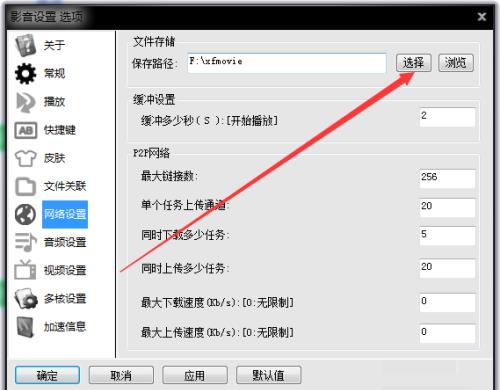Click the 同时下载多少任务 field showing 5

pyautogui.click(x=448, y=236)
